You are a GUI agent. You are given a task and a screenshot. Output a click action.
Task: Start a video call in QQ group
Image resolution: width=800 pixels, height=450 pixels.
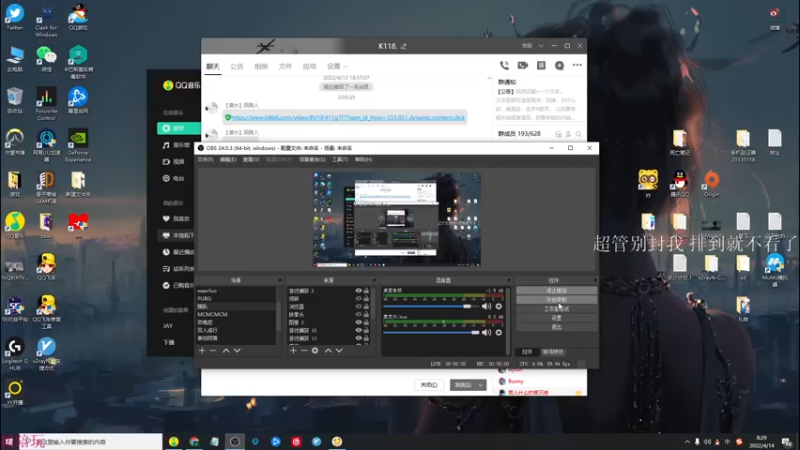[x=522, y=65]
